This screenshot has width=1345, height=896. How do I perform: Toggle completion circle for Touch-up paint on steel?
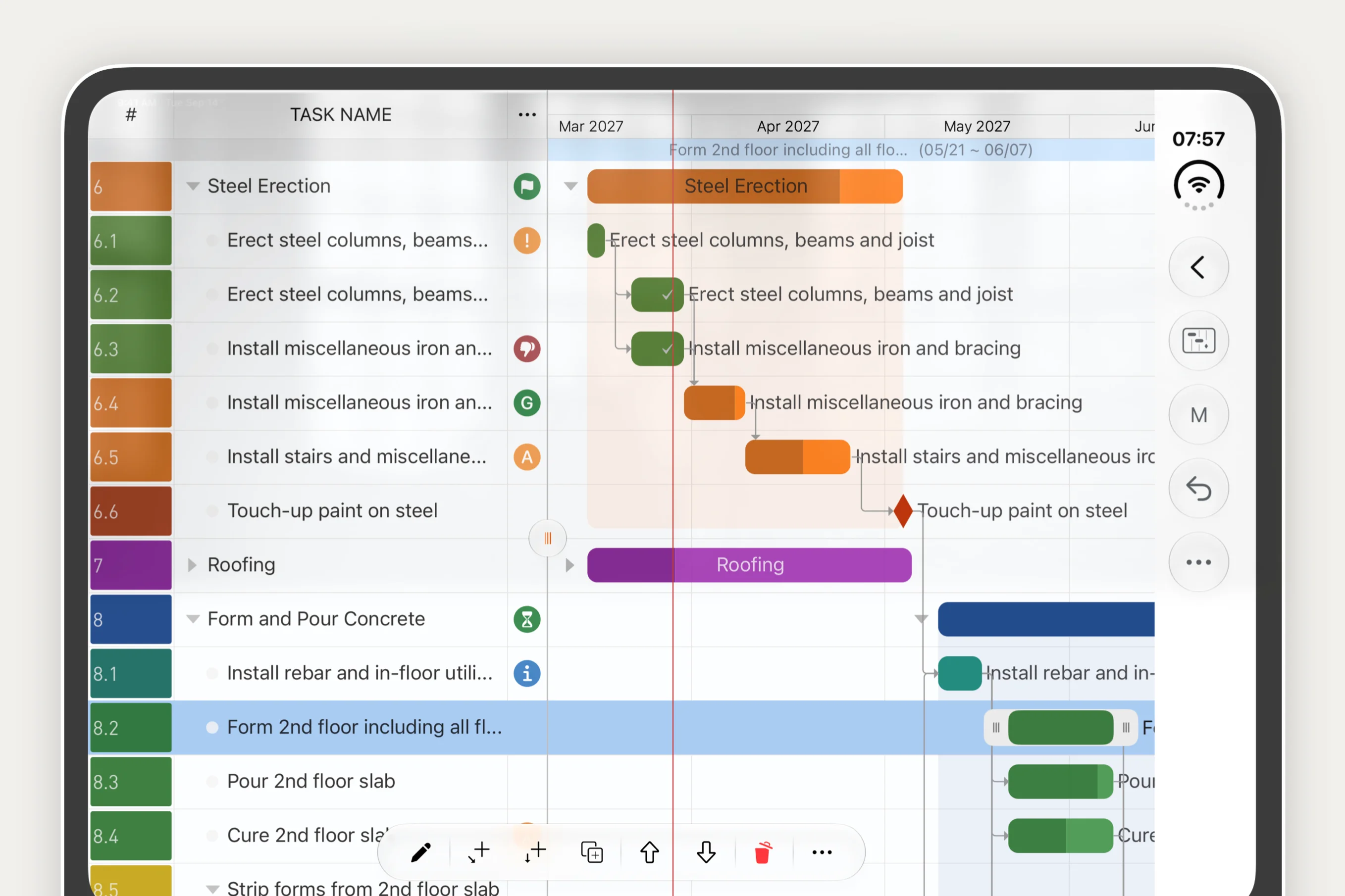[x=212, y=511]
